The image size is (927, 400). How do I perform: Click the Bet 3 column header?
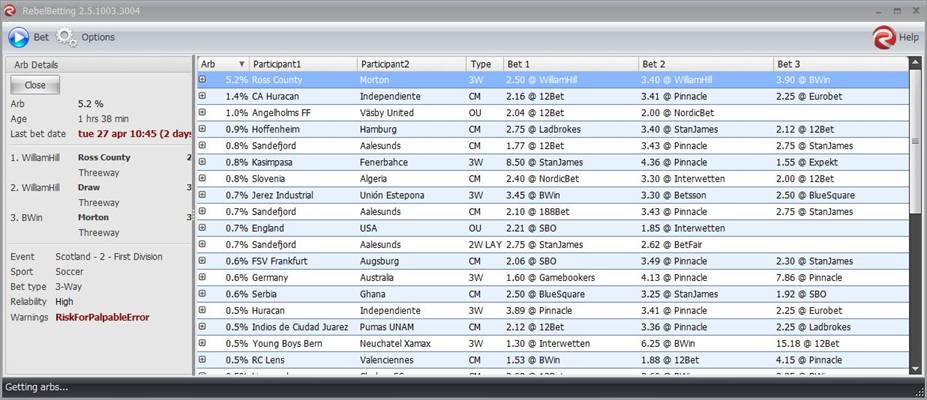click(840, 64)
